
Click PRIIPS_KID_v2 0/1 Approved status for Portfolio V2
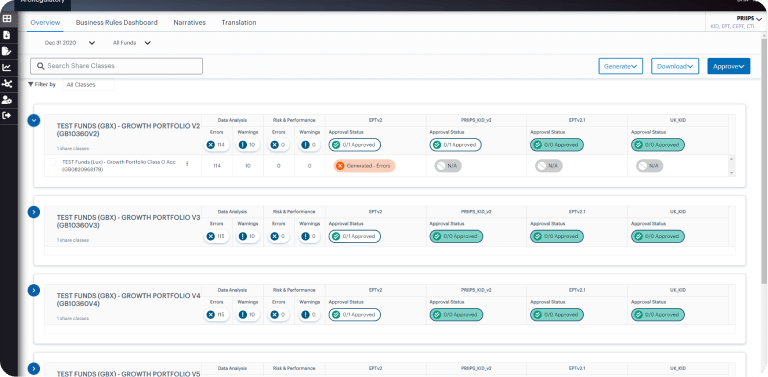456,145
